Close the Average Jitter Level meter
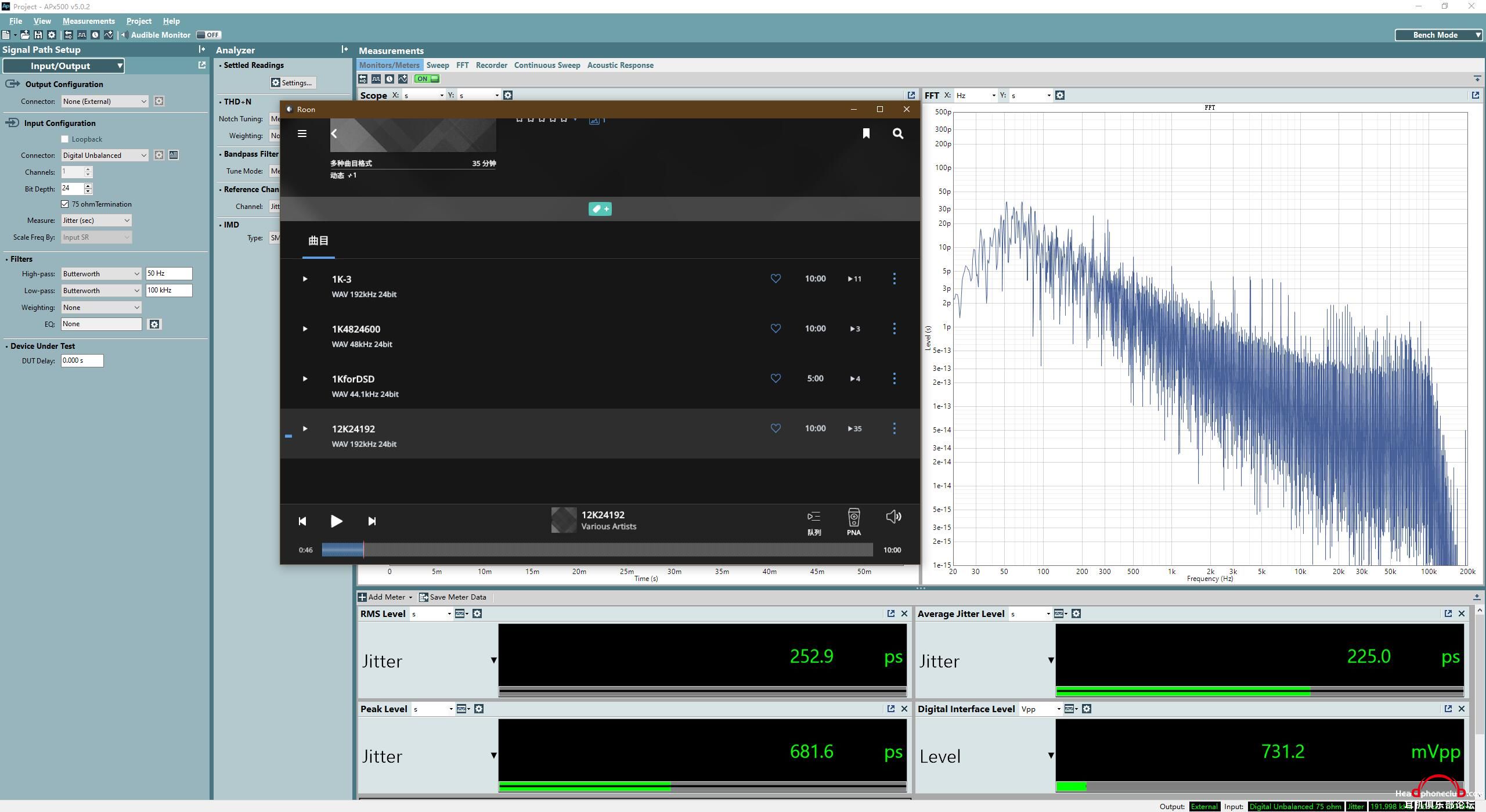The image size is (1486, 812). coord(1462,613)
